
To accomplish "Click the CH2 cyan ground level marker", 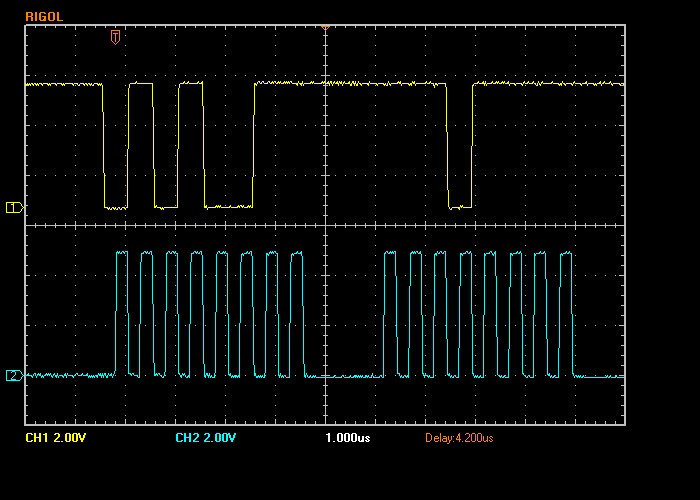I will click(x=14, y=375).
